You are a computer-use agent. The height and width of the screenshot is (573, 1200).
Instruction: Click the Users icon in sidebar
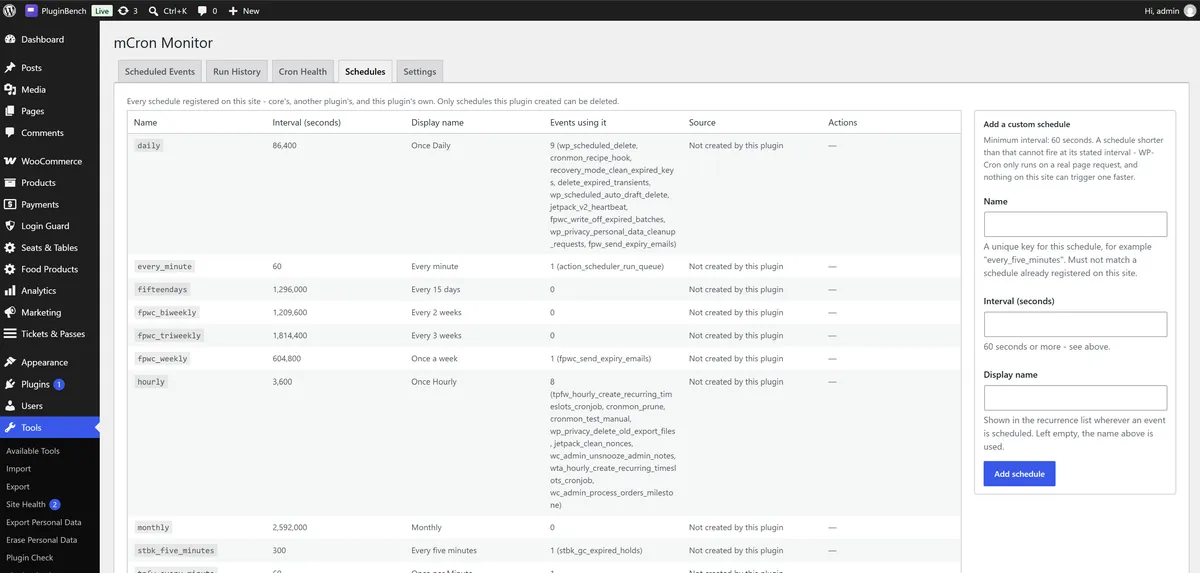coord(10,406)
